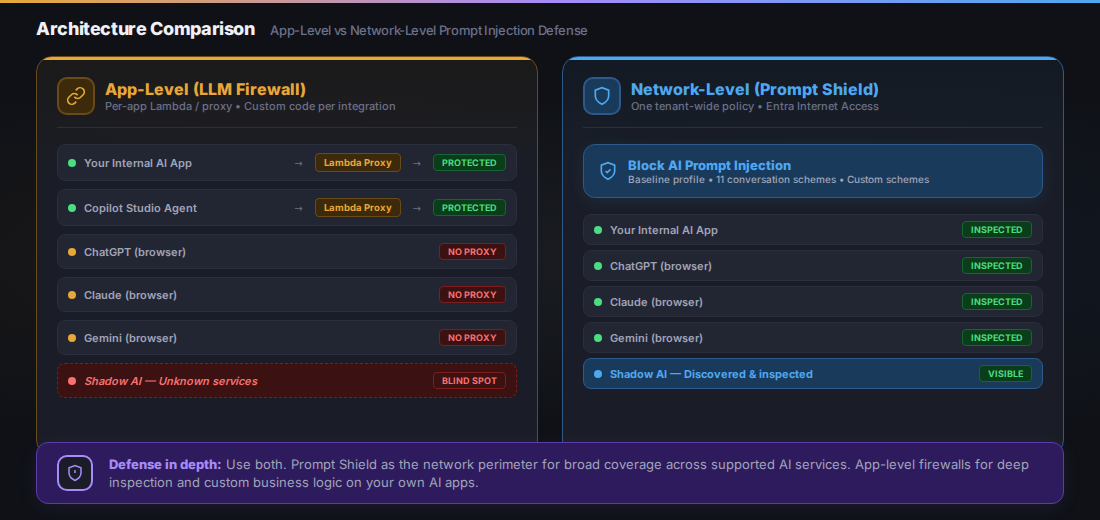Click the 'App-Level (LLM Firewall)' heading
The width and height of the screenshot is (1100, 520).
click(x=206, y=90)
